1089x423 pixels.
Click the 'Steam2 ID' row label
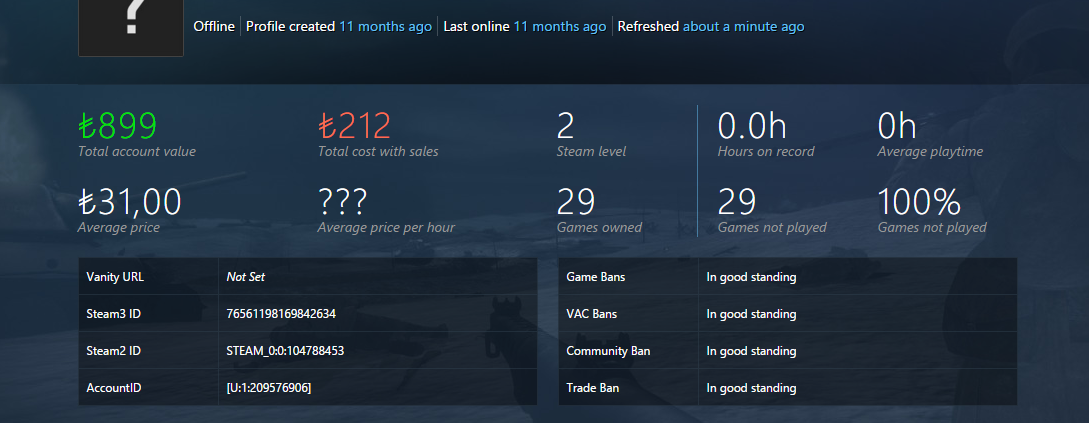114,351
